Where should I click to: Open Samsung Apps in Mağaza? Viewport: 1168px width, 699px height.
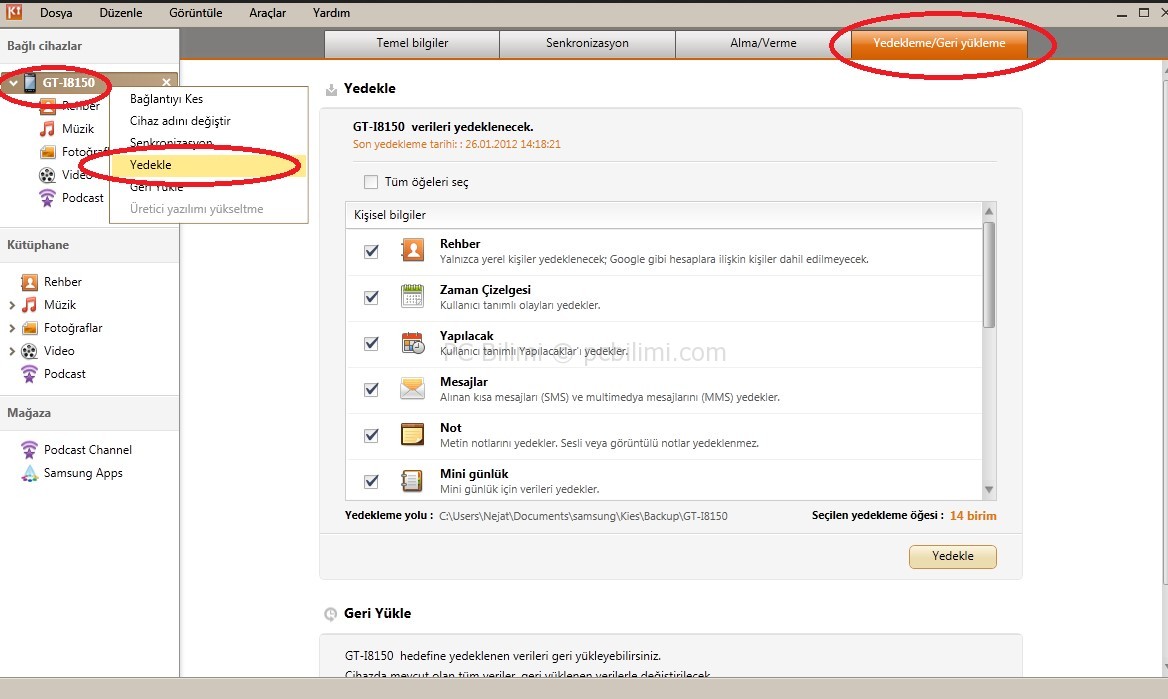(83, 473)
